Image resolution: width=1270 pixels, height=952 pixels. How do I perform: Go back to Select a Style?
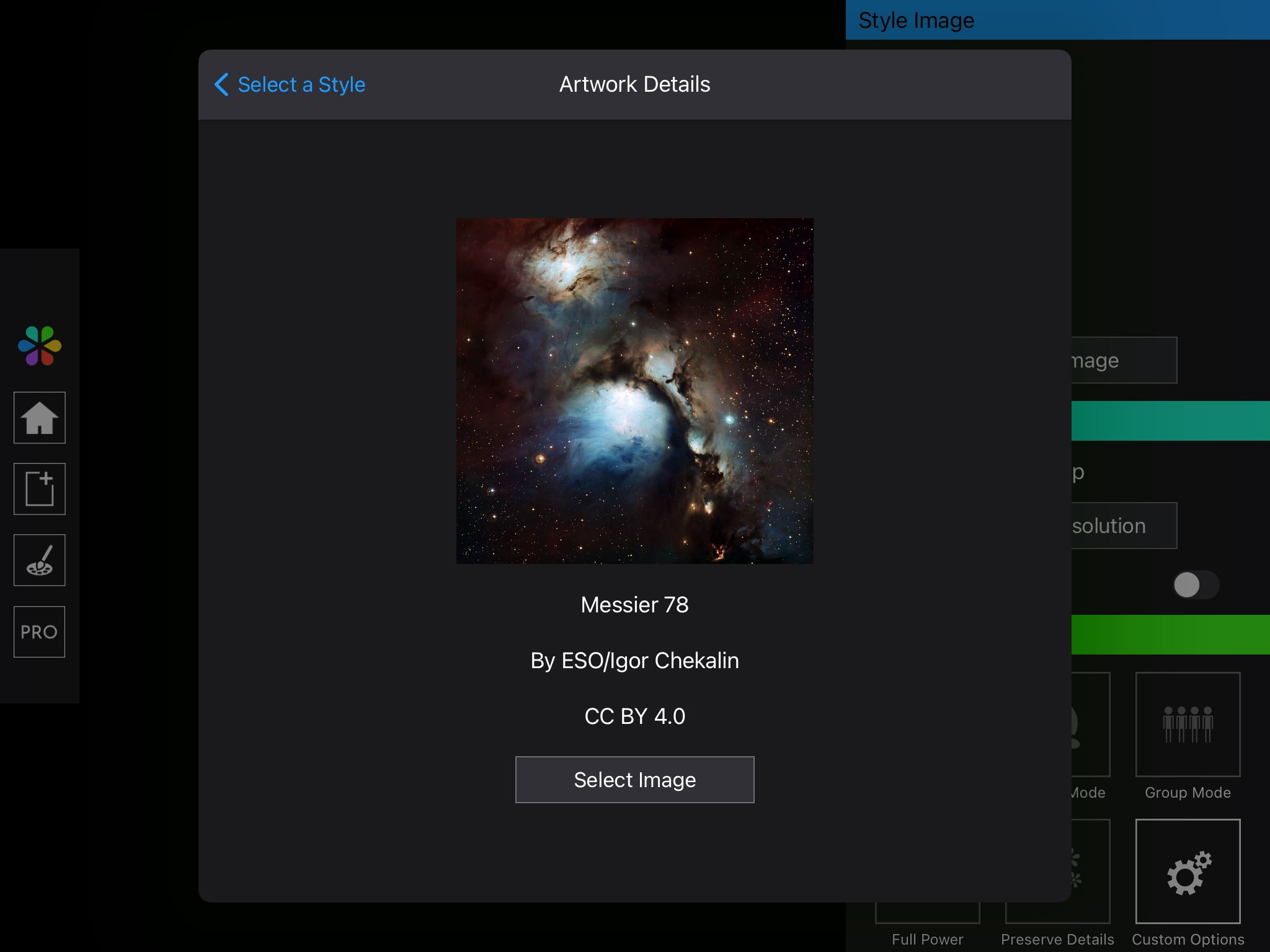pos(301,84)
